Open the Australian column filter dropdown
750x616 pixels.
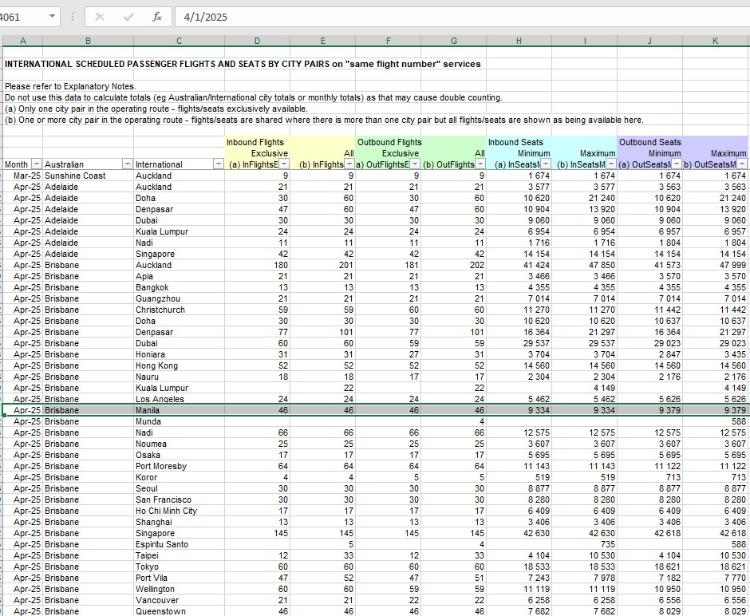pyautogui.click(x=126, y=164)
